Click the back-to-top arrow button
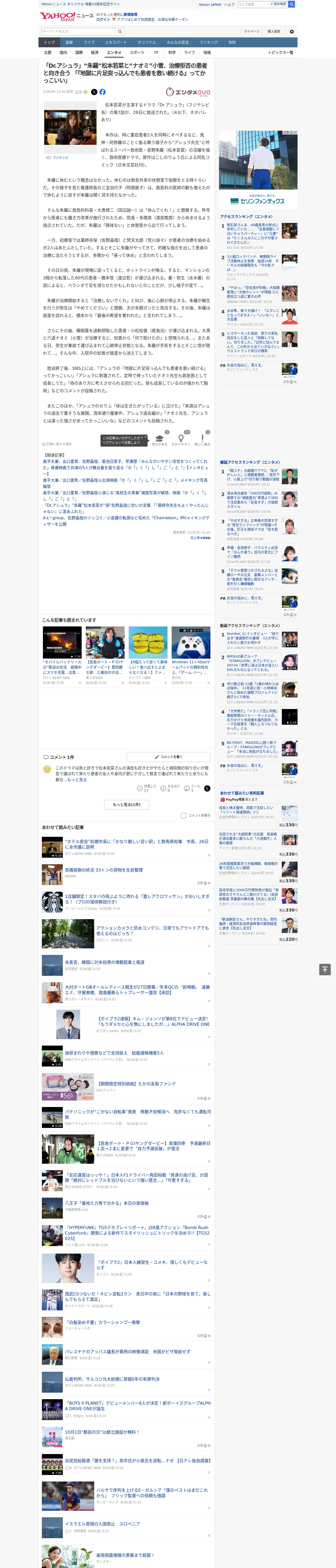336x1568 pixels. coord(325,969)
